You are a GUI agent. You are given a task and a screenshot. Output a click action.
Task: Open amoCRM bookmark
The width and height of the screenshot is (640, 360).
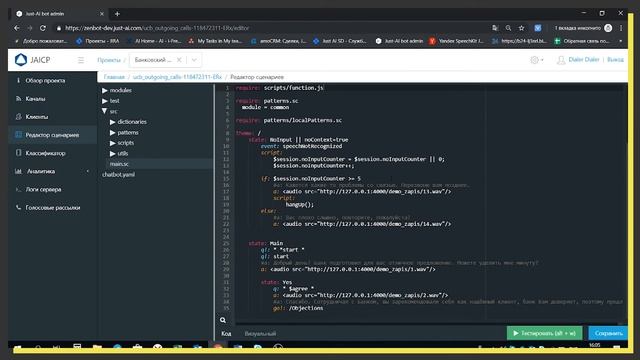click(278, 41)
